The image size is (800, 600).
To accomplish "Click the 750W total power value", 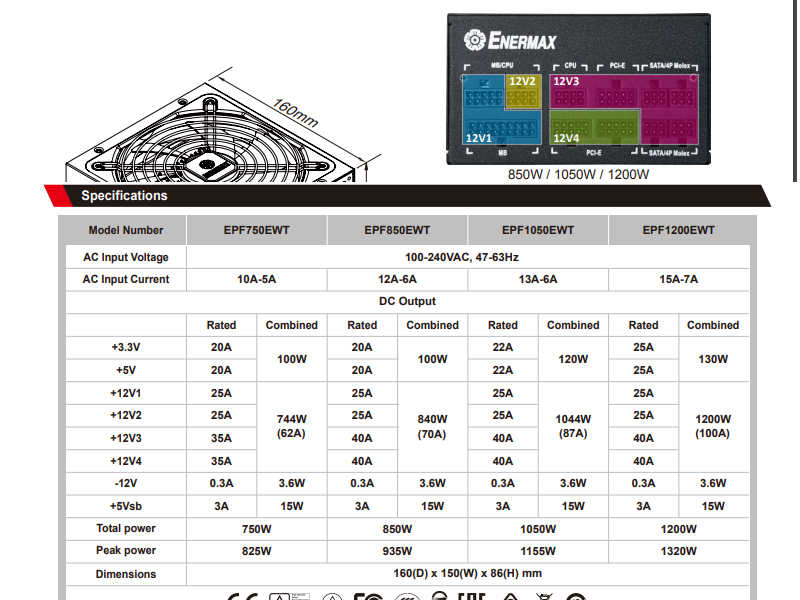I will pyautogui.click(x=256, y=529).
